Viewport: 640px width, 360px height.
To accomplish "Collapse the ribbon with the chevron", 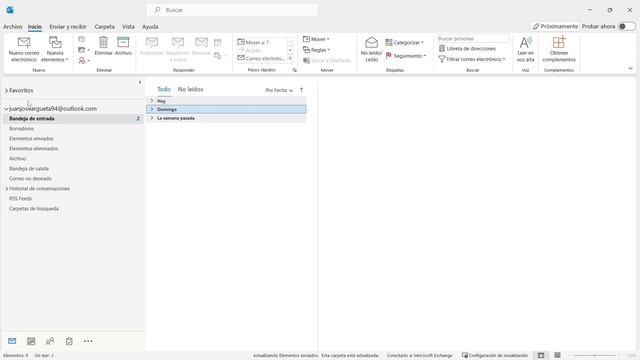I will coord(631,68).
